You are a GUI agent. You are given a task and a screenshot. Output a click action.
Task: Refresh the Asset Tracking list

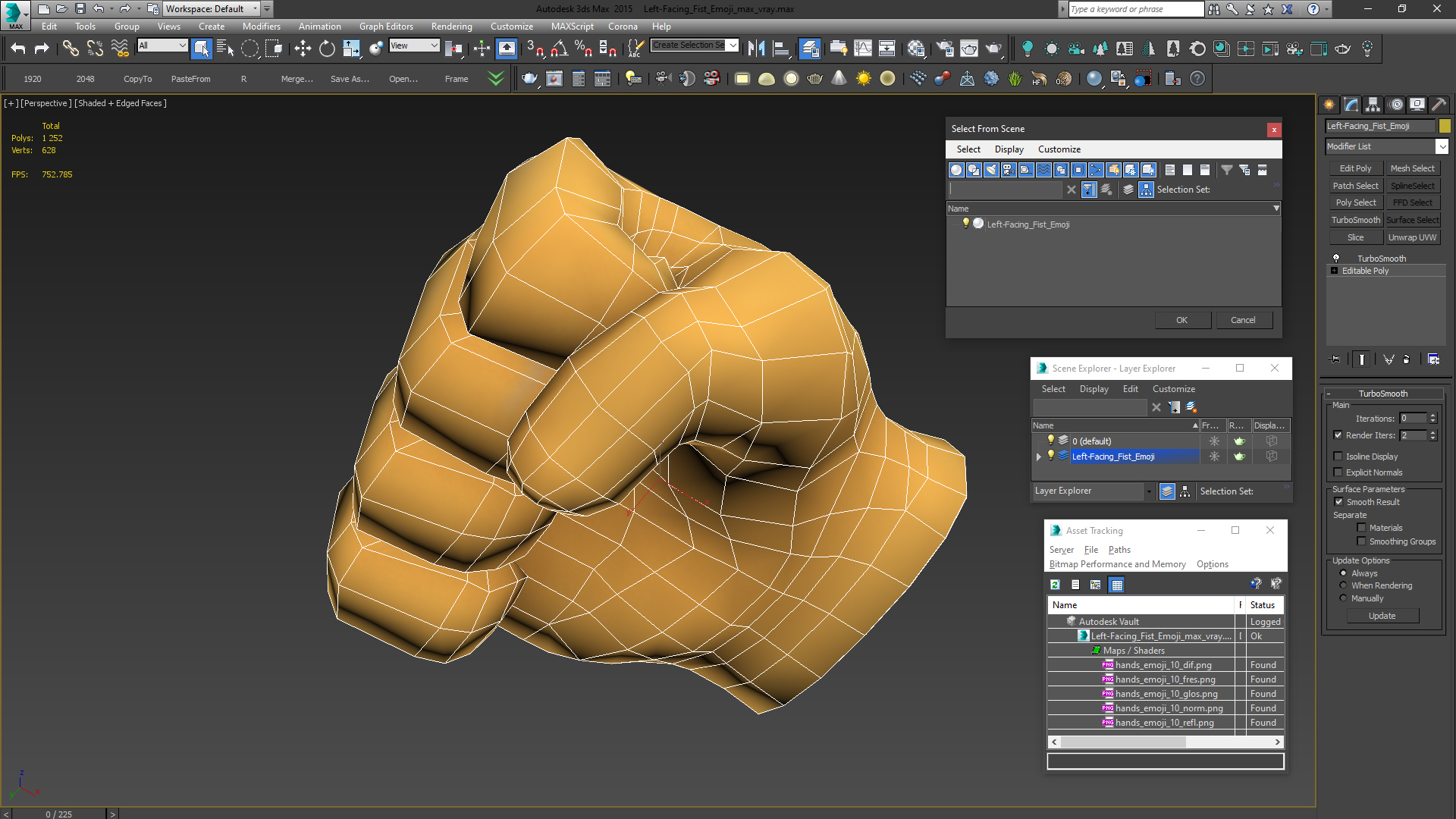(1055, 585)
